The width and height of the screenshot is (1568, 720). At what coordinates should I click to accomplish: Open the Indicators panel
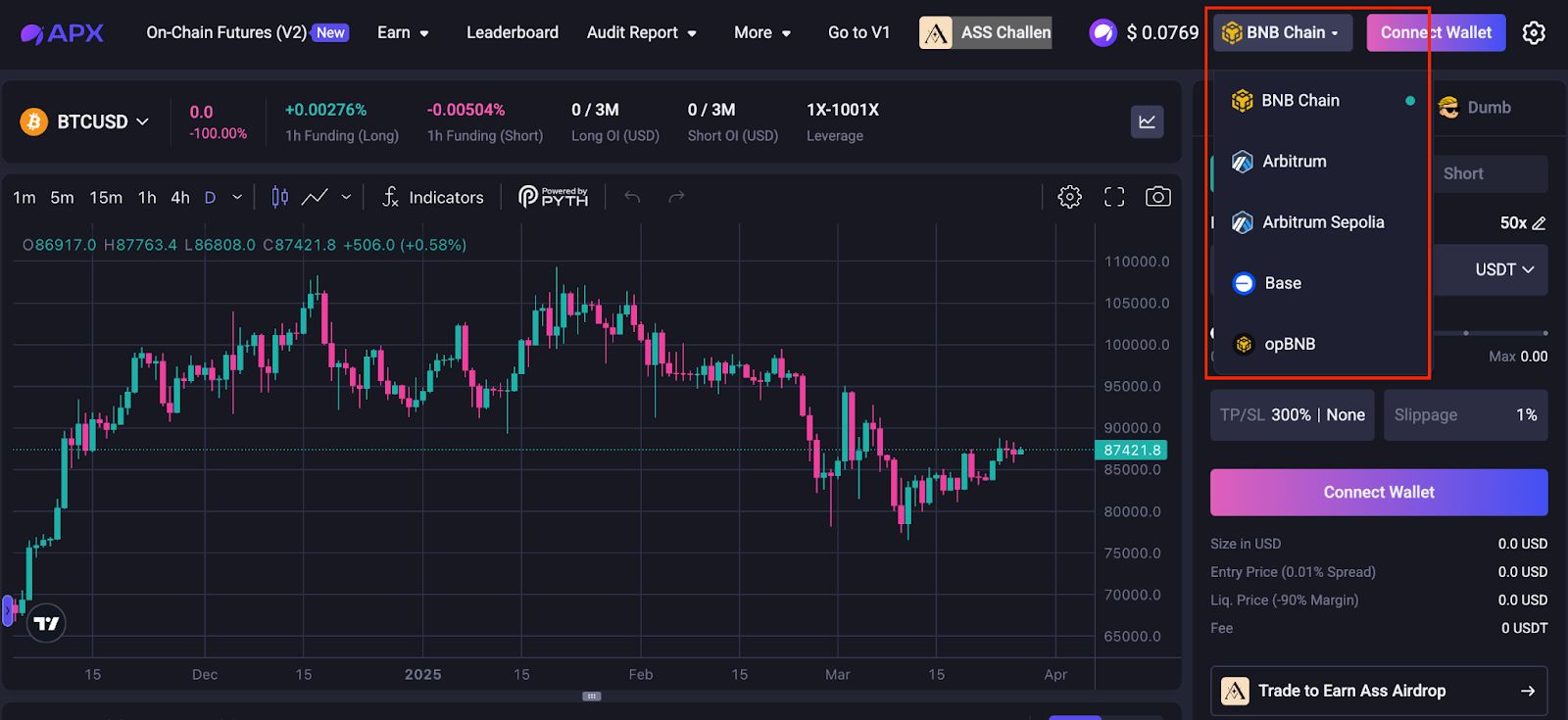432,197
